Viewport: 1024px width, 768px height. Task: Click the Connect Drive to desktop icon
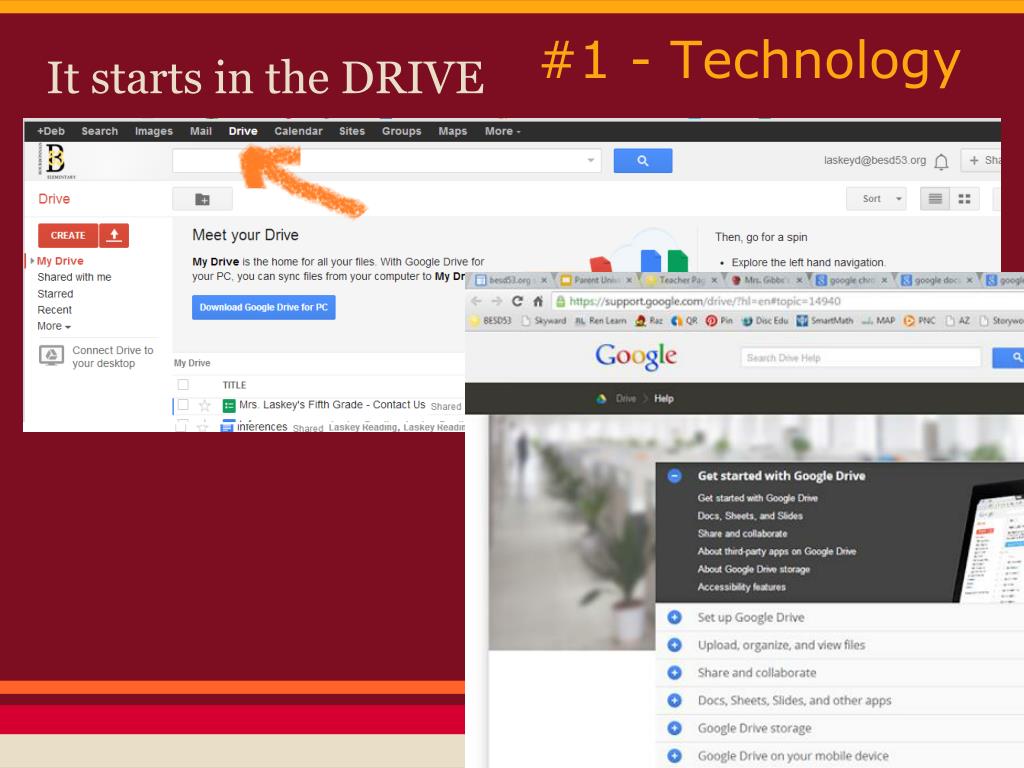tap(51, 356)
